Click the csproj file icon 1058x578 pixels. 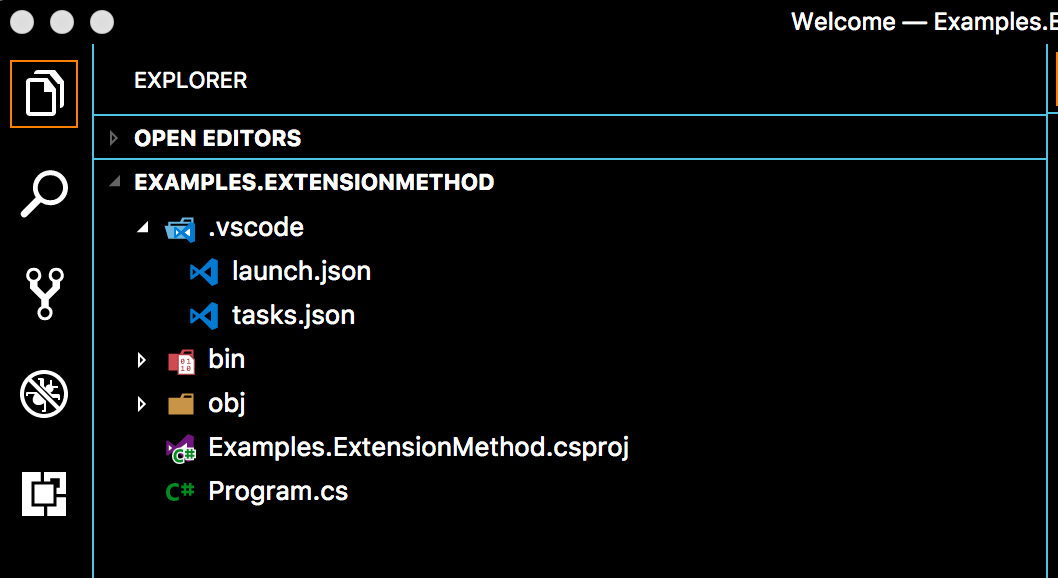click(x=180, y=449)
